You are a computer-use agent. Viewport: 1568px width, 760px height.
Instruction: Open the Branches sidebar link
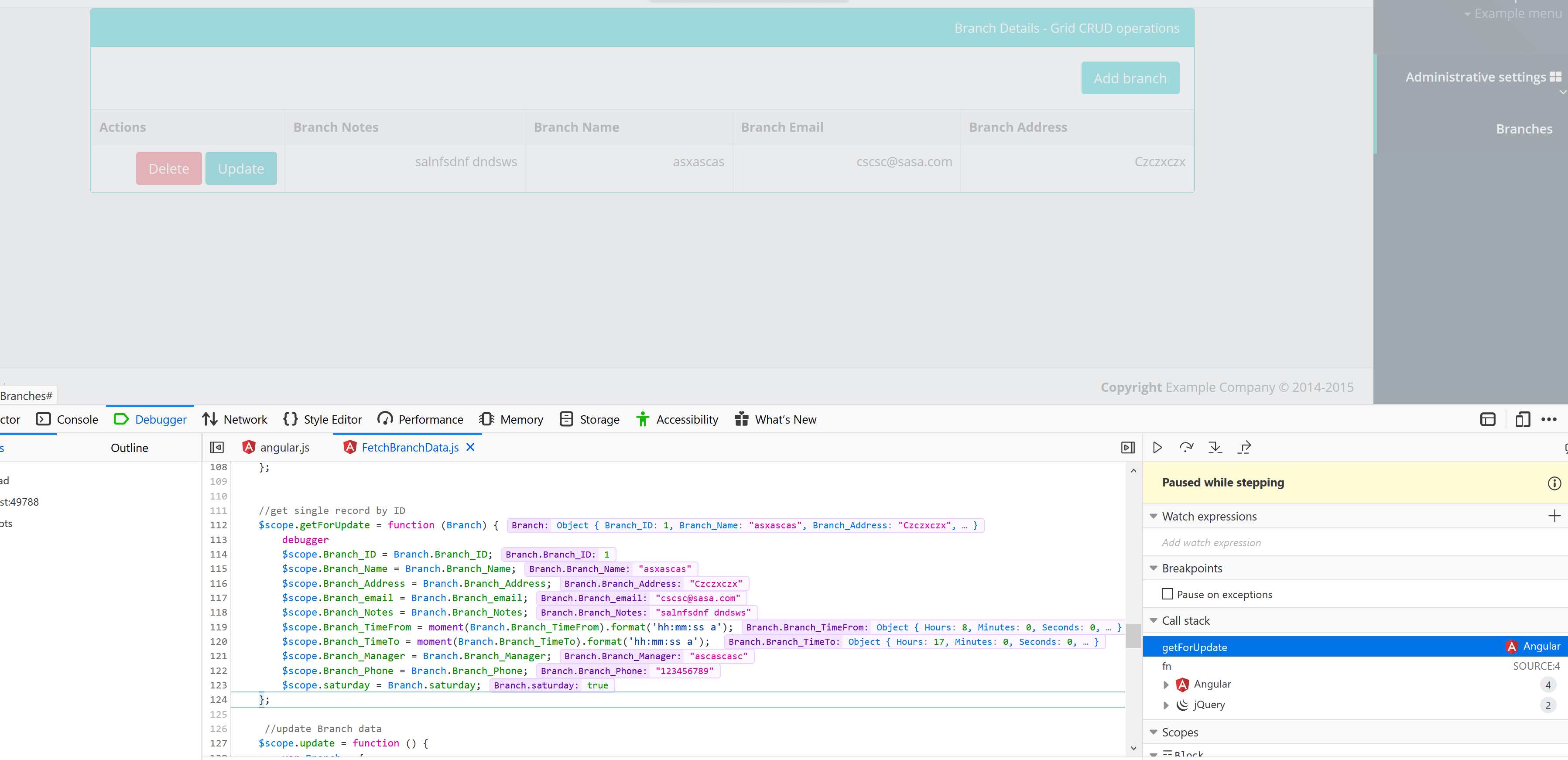click(x=1523, y=129)
